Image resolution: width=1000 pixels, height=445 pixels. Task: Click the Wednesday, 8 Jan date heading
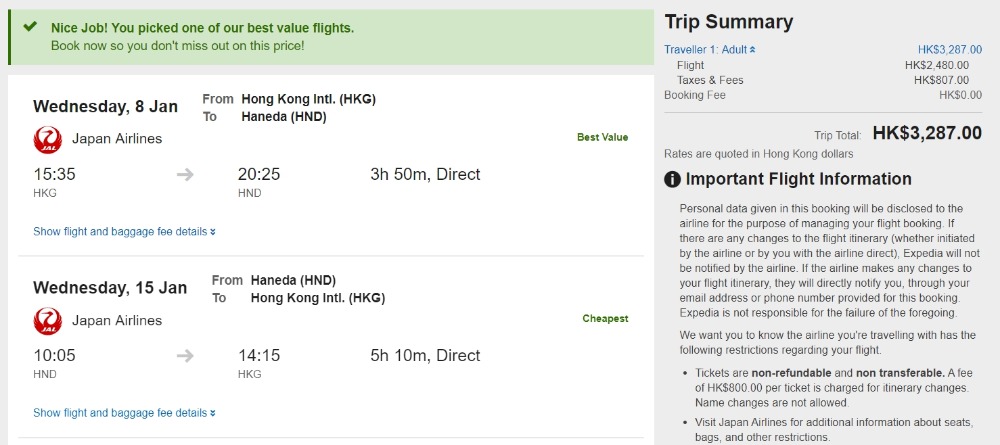[x=105, y=107]
